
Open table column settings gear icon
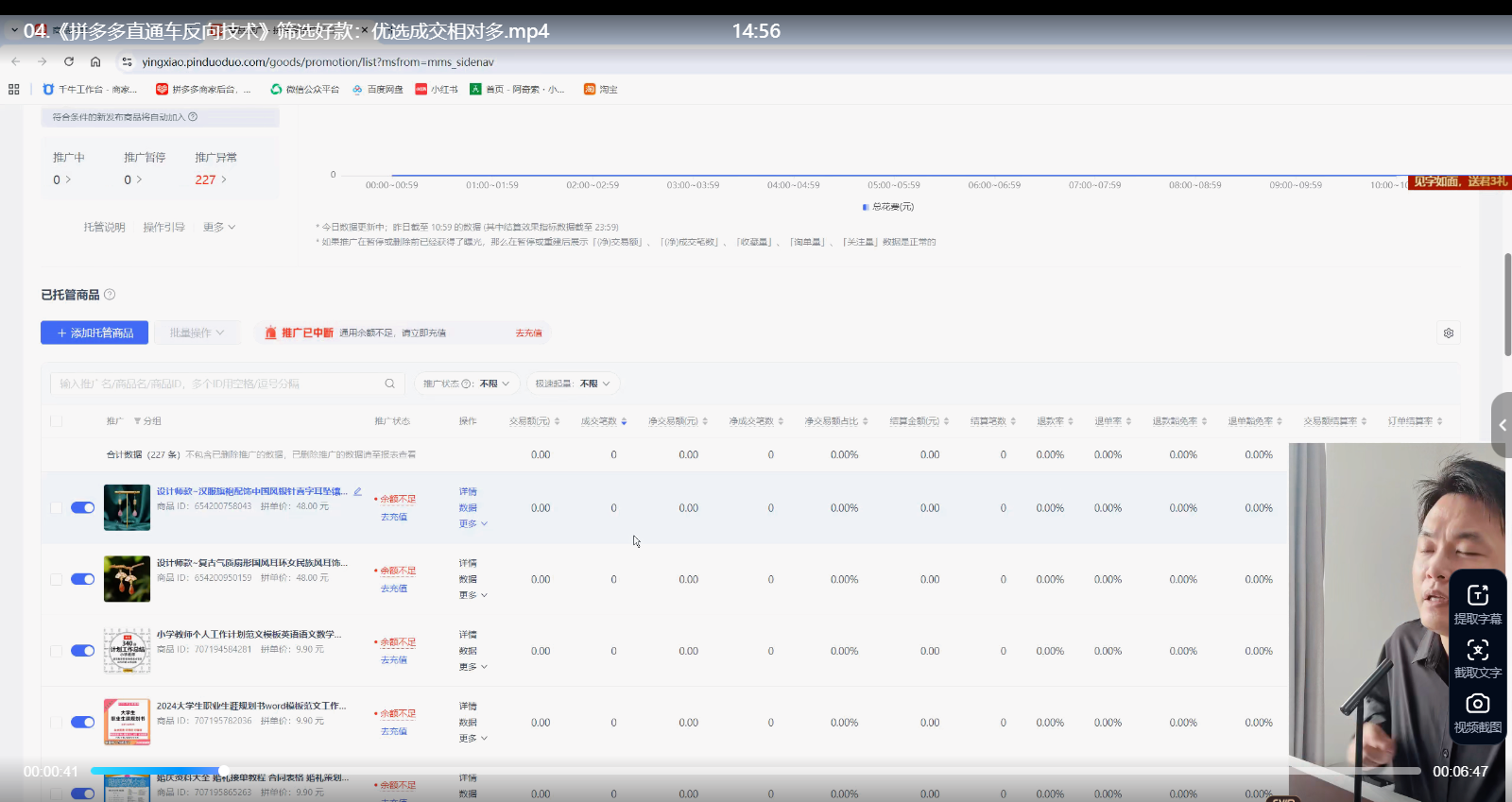coord(1448,333)
